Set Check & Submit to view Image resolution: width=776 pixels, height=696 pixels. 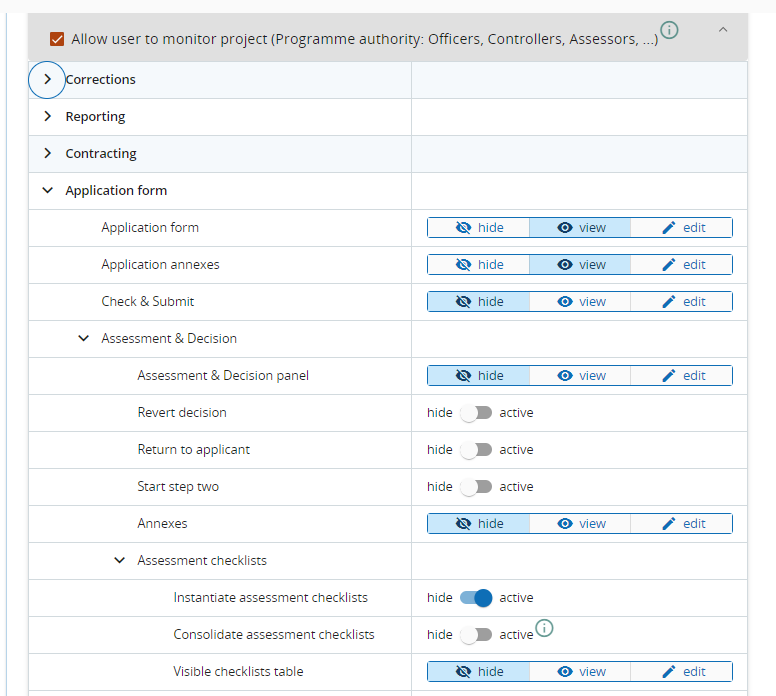point(580,302)
